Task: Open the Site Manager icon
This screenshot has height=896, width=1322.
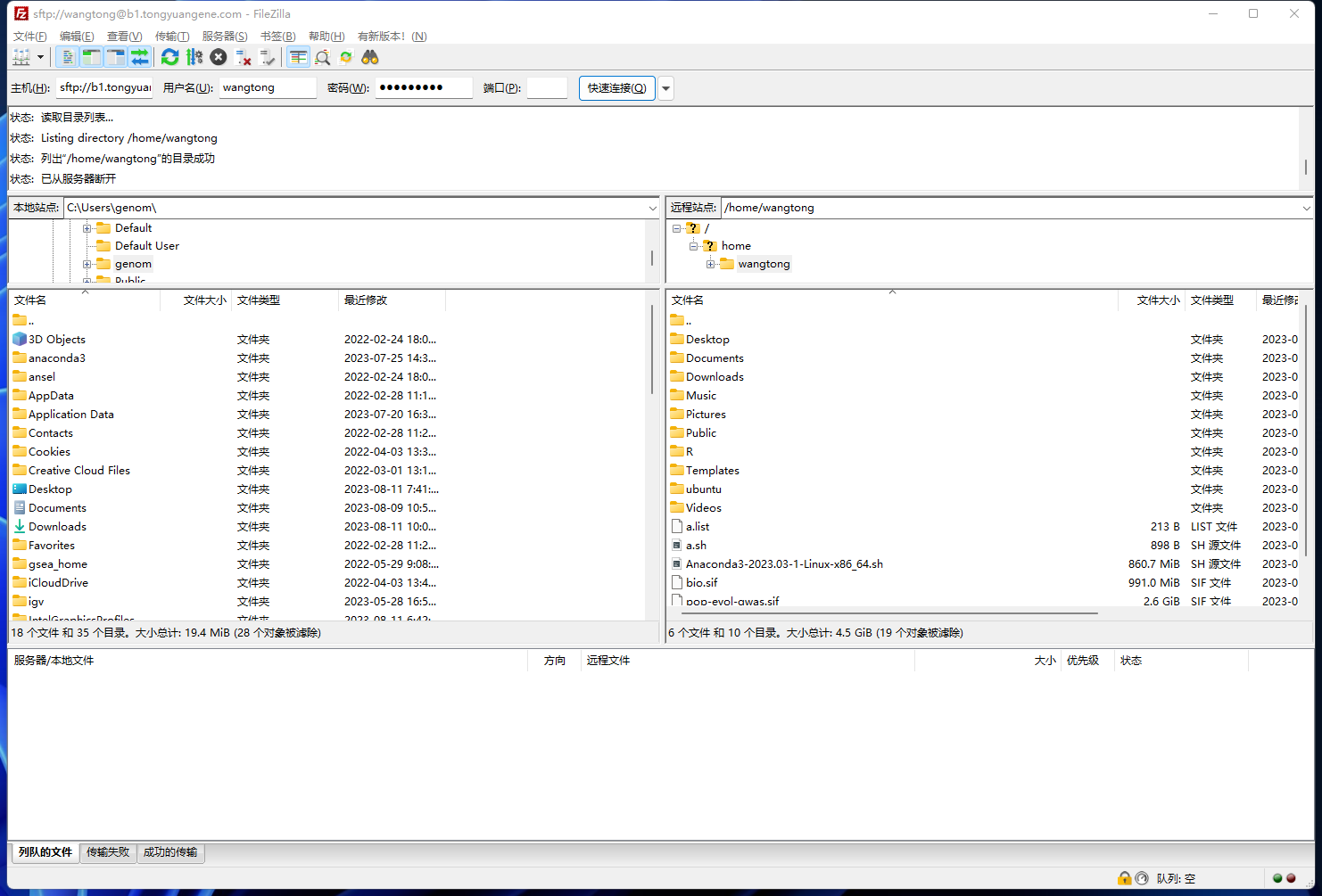Action: (21, 57)
